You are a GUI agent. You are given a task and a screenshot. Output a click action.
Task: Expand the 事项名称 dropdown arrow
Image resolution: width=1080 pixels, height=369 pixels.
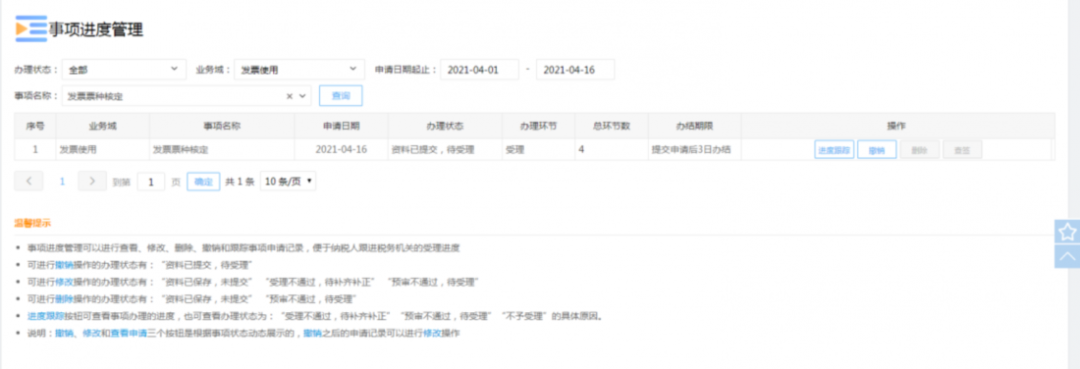302,96
